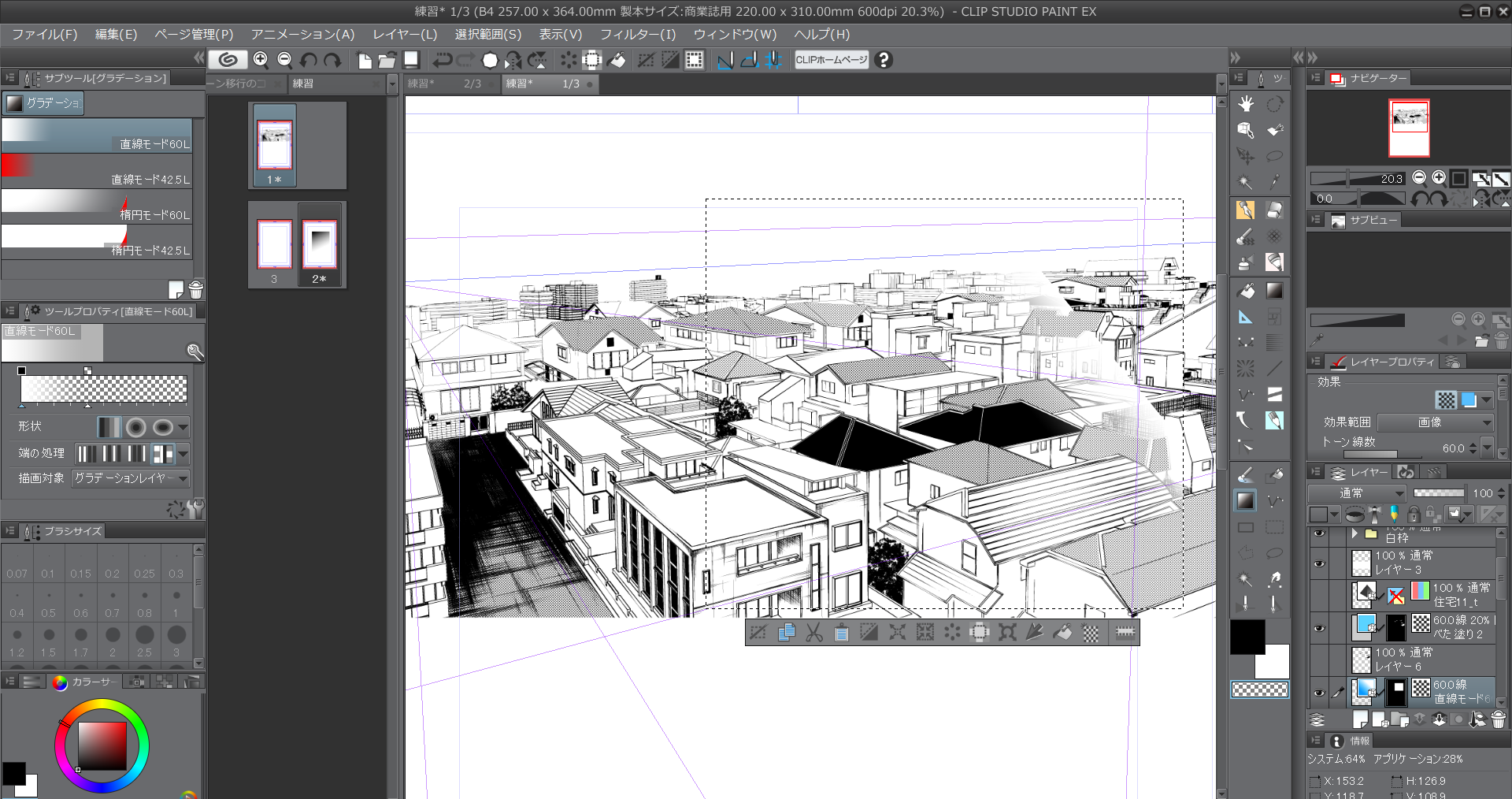Viewport: 1512px width, 799px height.
Task: Click the new document icon in command bar
Action: (x=364, y=60)
